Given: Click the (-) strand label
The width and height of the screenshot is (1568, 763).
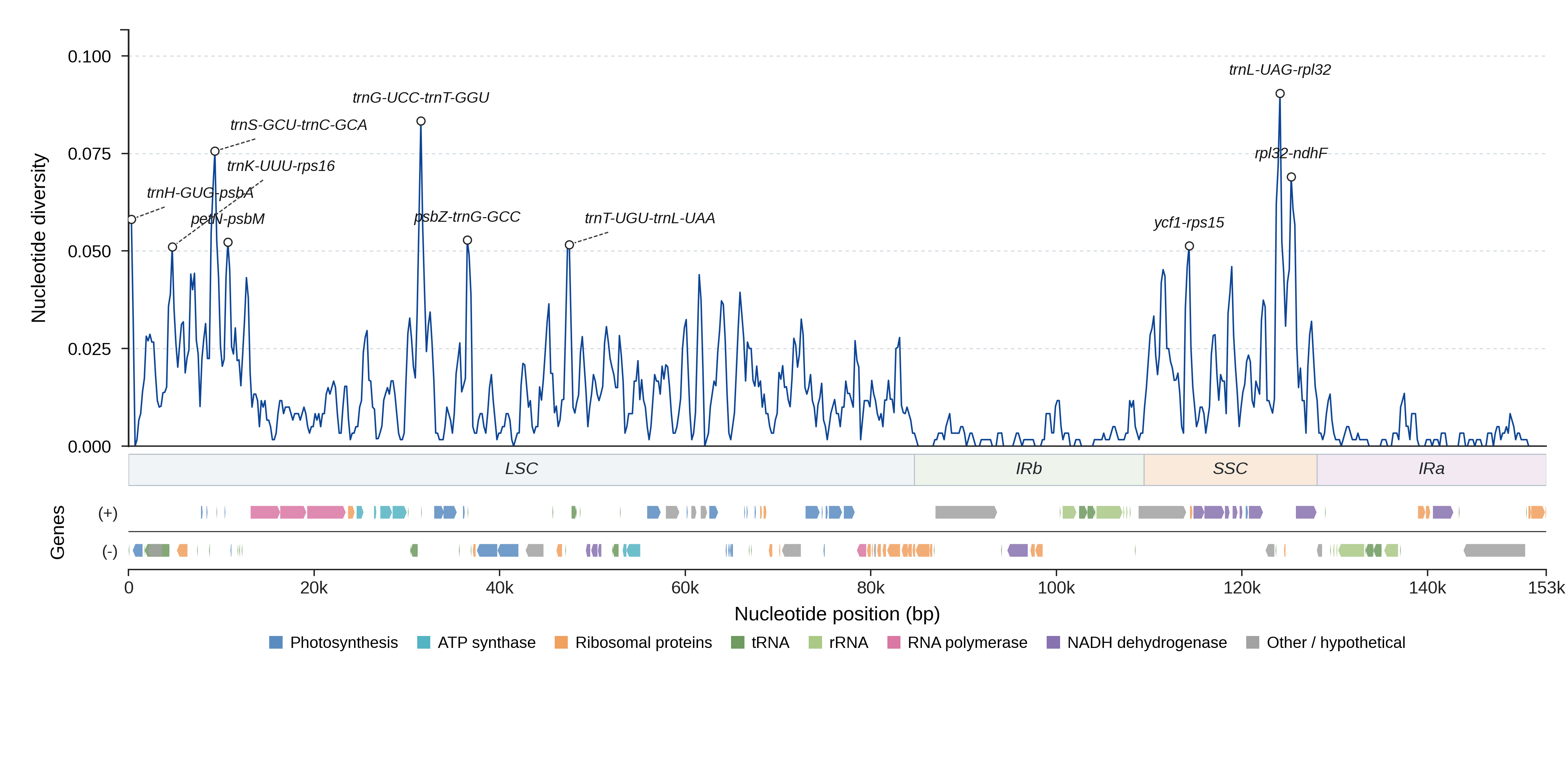Looking at the screenshot, I should 110,552.
